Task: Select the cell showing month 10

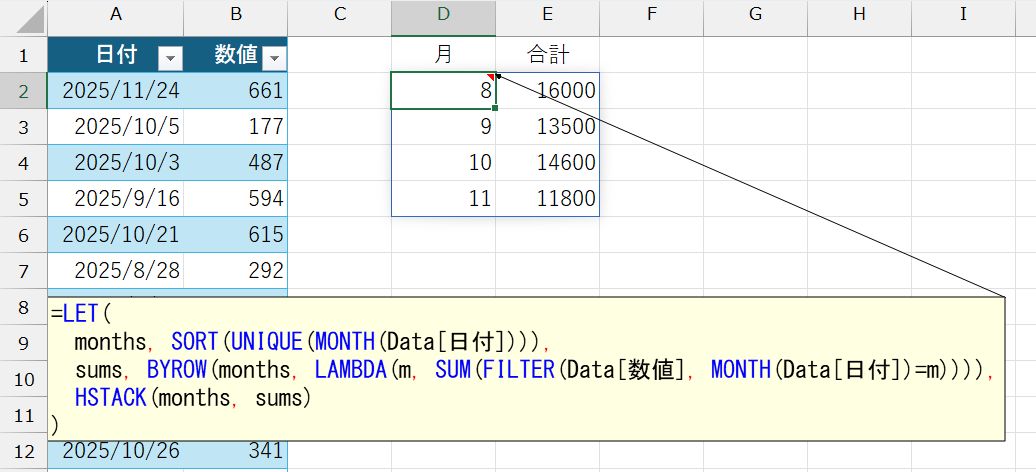Action: [443, 163]
